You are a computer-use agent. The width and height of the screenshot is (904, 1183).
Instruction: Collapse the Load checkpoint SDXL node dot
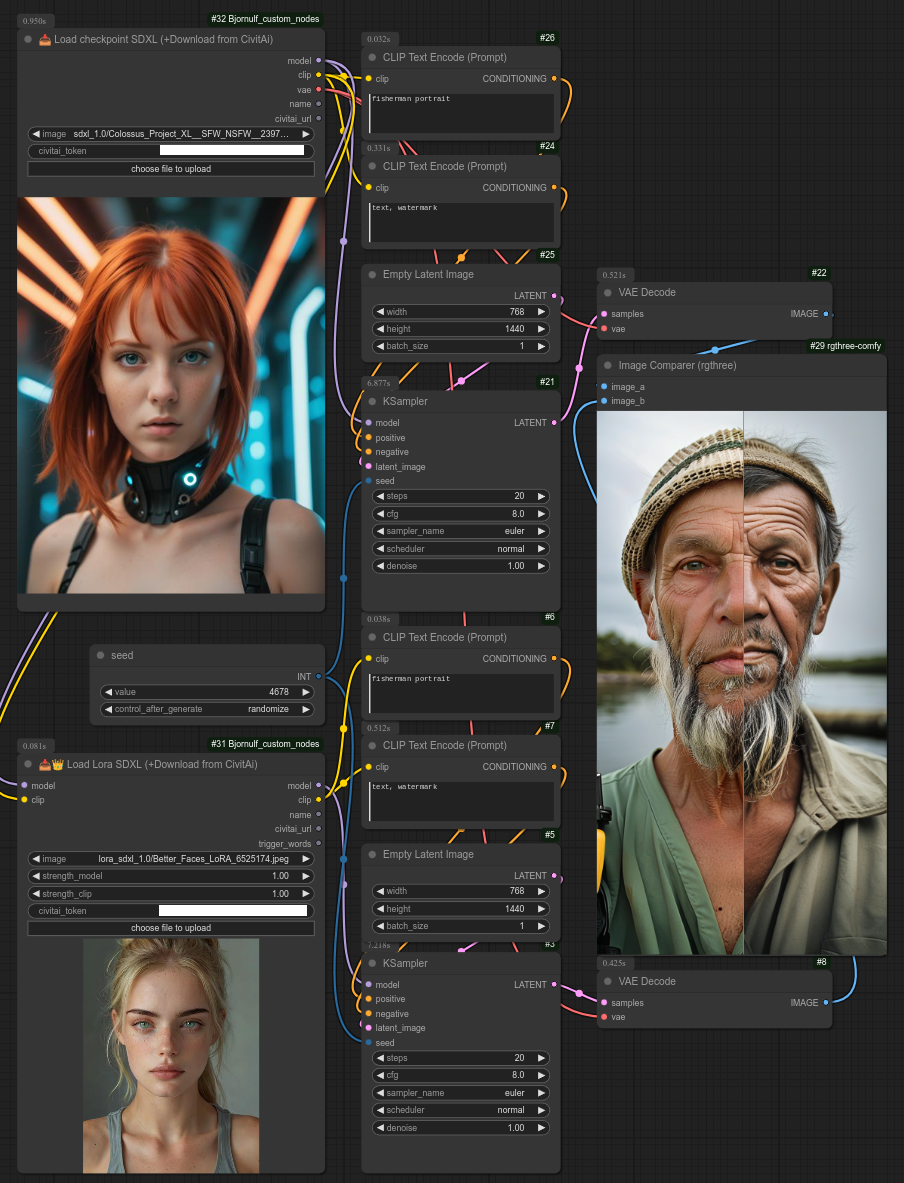(28, 39)
